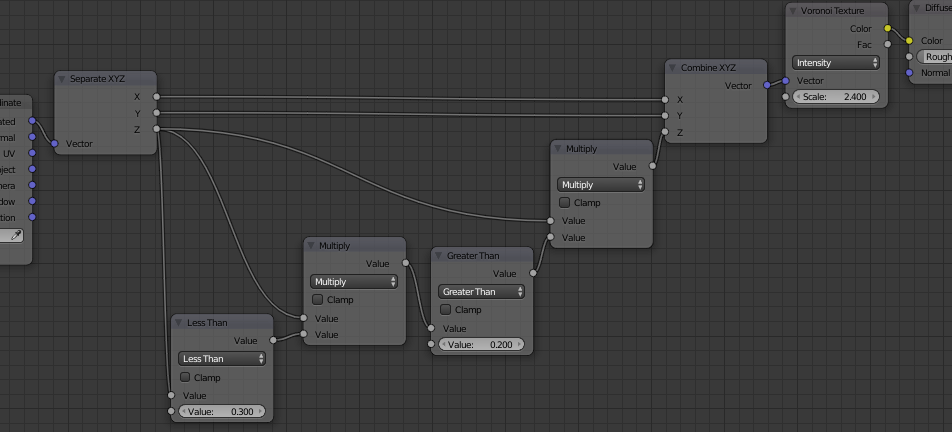Collapse the Voronoi Texture node
This screenshot has width=952, height=432.
click(793, 11)
